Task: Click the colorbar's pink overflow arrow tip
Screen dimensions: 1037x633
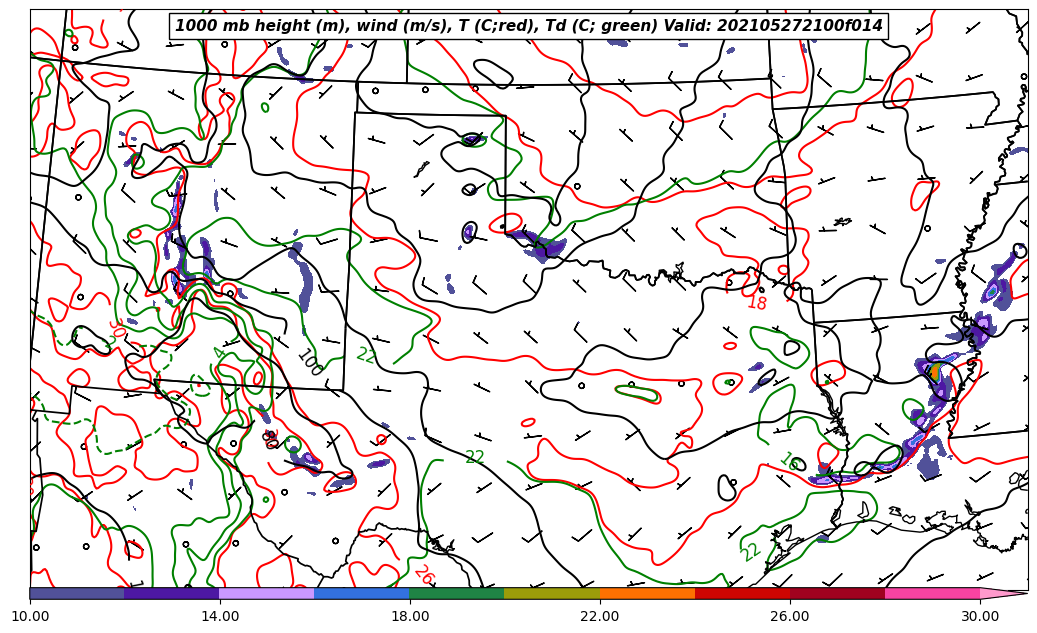Action: (x=1004, y=593)
